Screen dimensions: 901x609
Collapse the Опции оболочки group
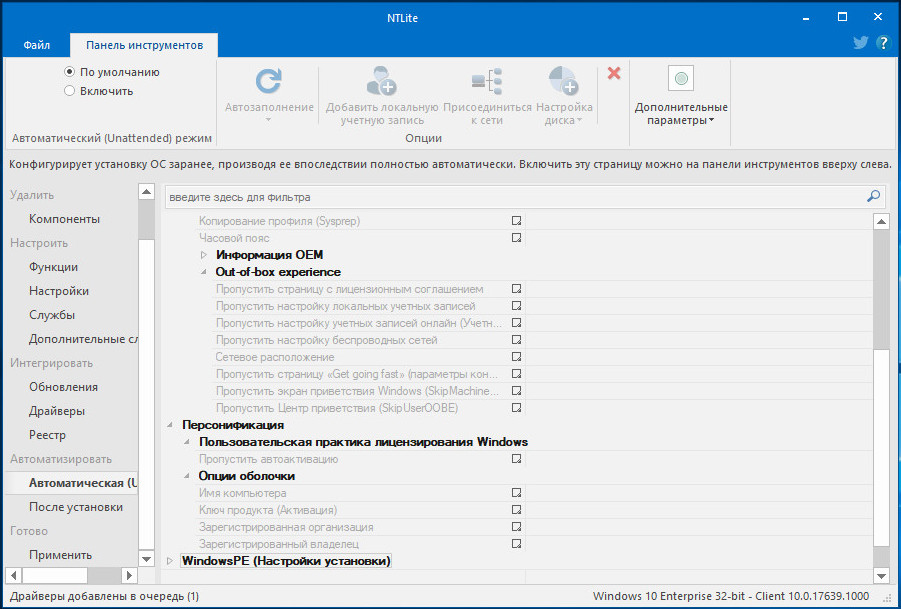click(x=187, y=476)
